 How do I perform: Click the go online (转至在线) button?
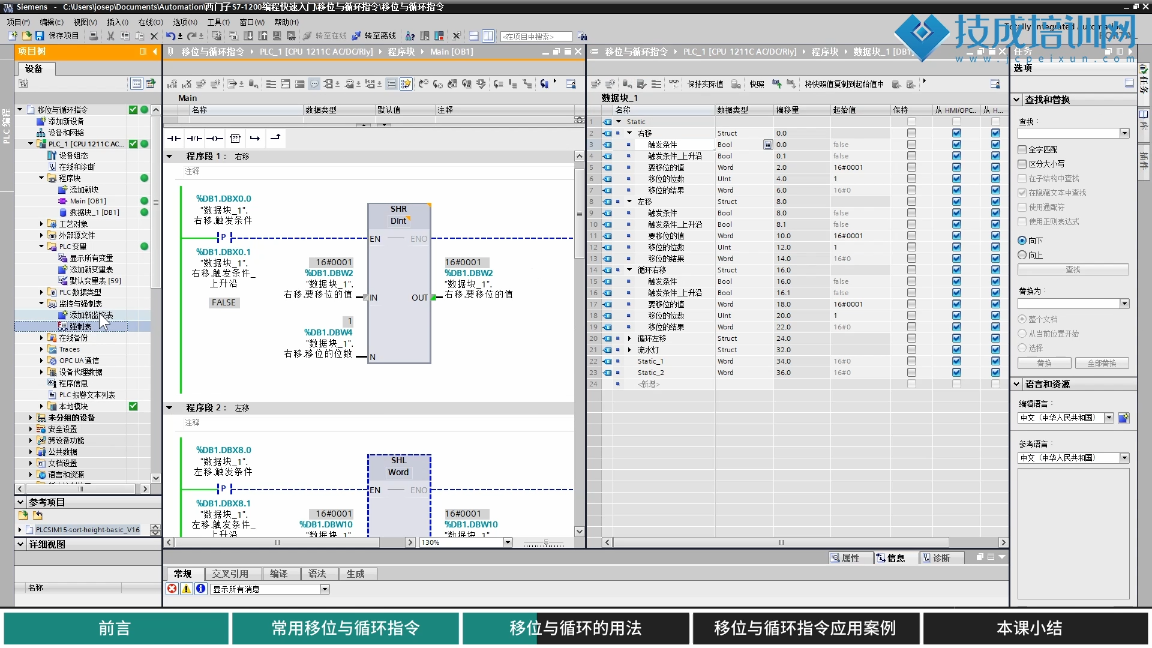coord(324,35)
